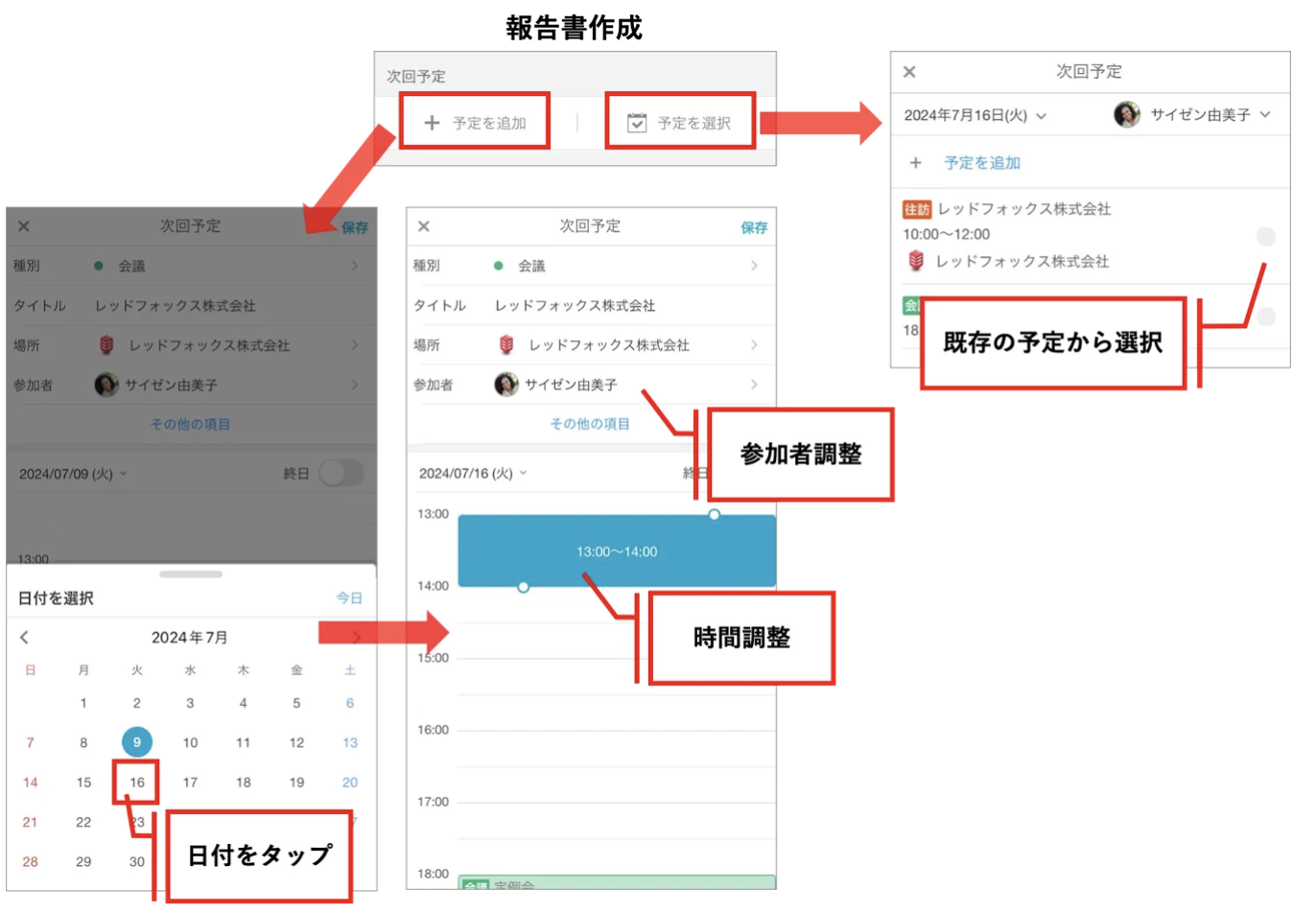Expand the 場所 row in the left dimmed form
1316x913 pixels.
(x=191, y=344)
